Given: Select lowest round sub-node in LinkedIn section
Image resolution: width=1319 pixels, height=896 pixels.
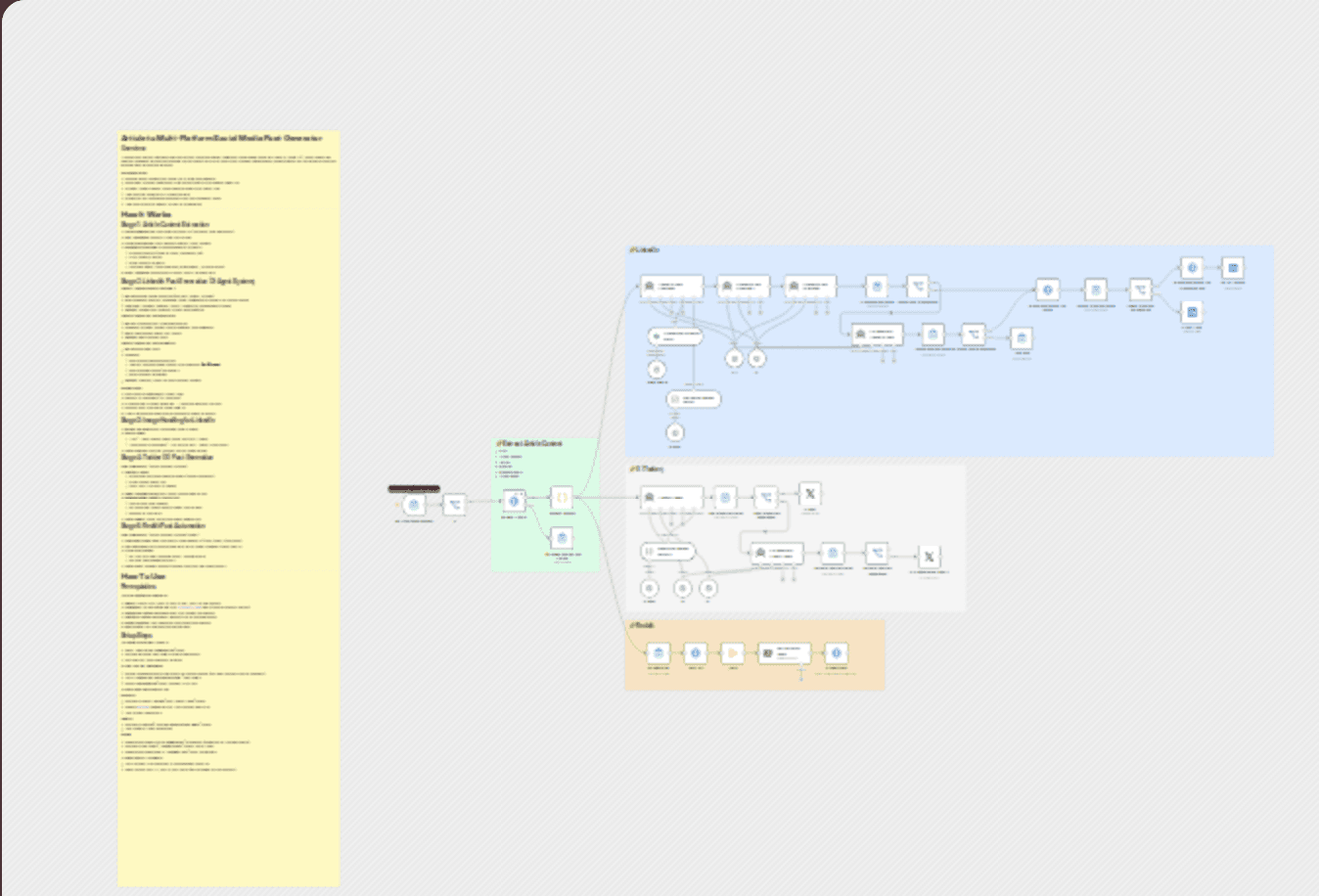Looking at the screenshot, I should pos(674,432).
